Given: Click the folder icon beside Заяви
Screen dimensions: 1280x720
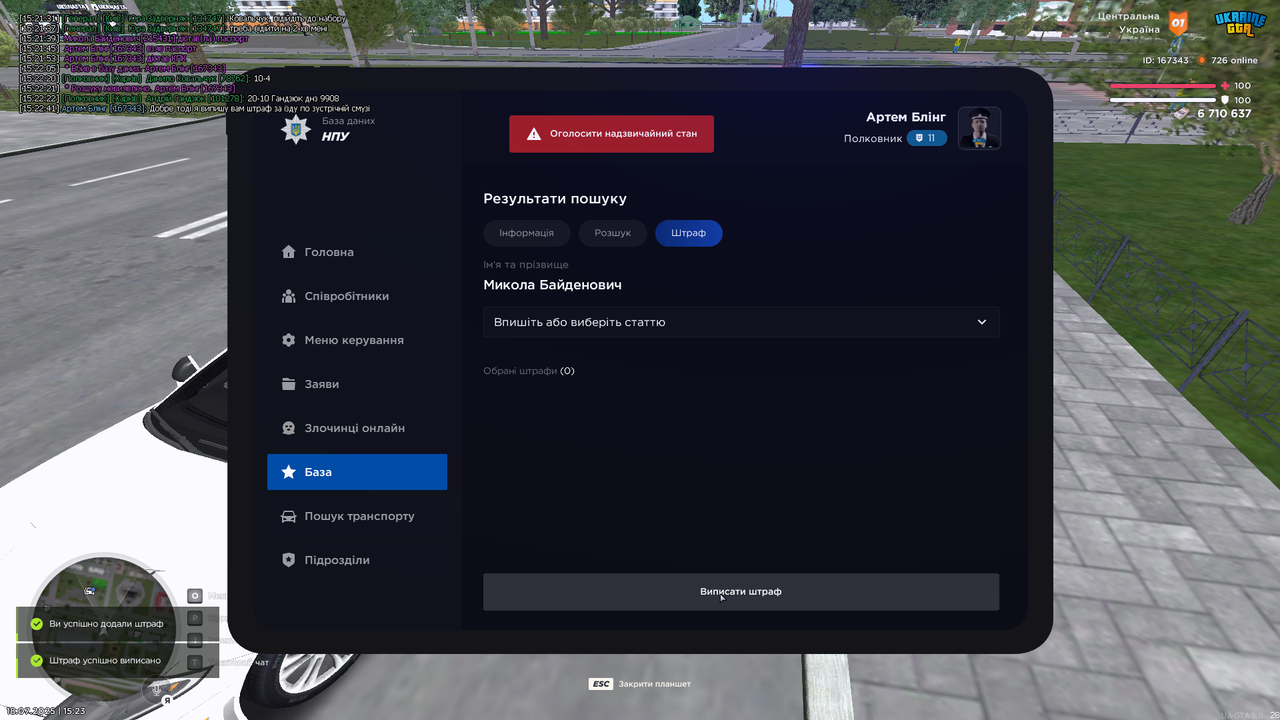Looking at the screenshot, I should coord(289,384).
